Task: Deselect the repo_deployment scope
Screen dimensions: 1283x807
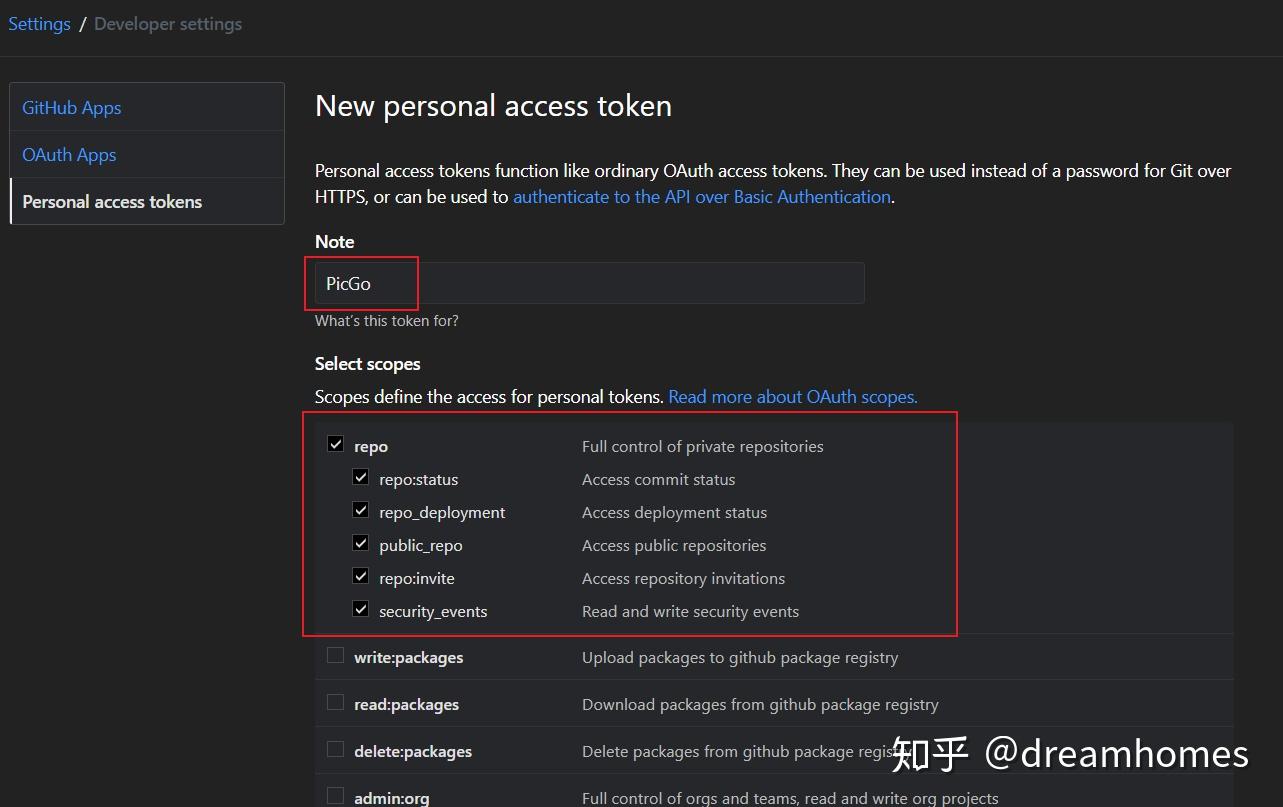Action: point(360,509)
